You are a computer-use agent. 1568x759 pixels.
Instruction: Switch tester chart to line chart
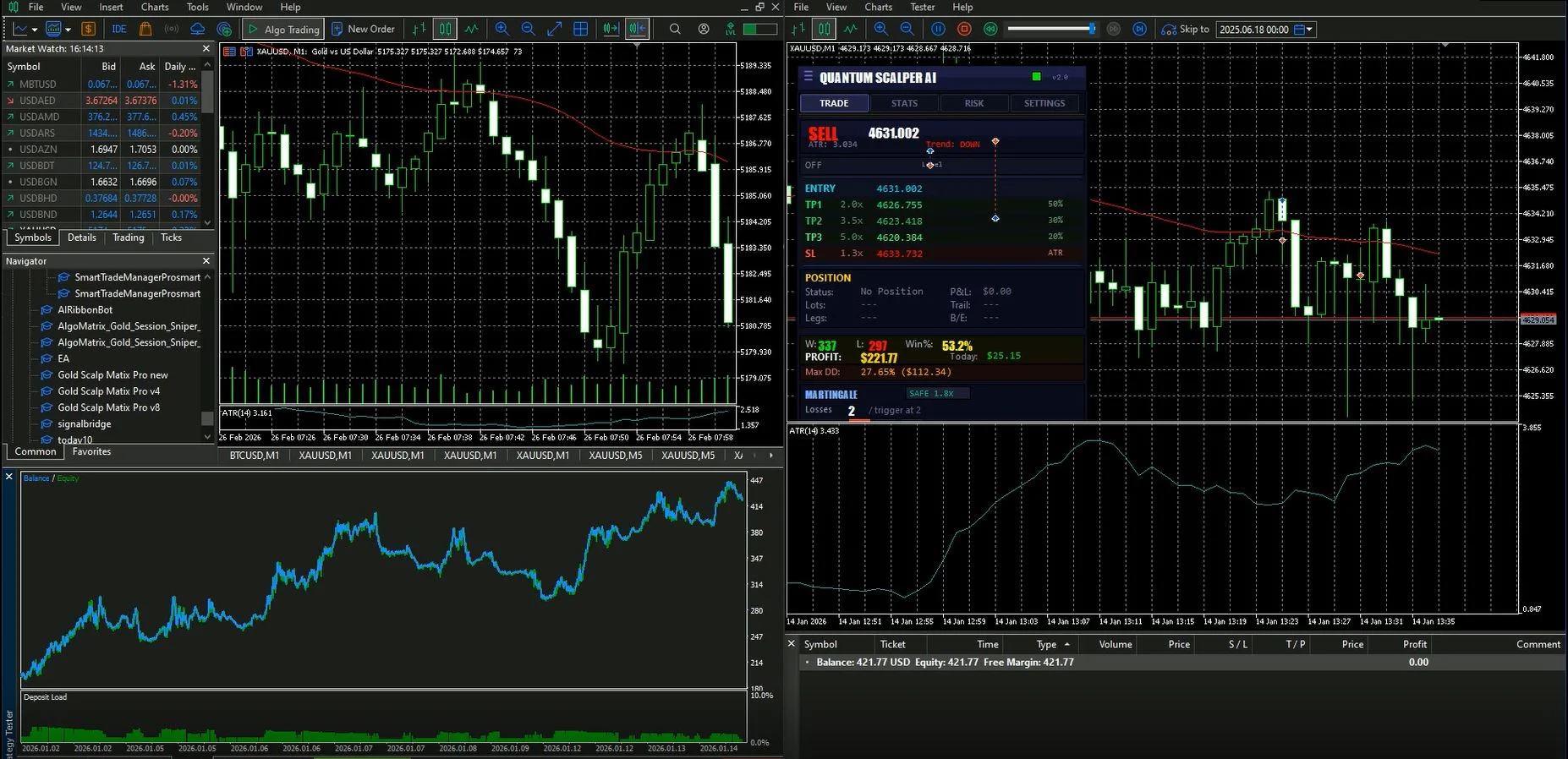850,29
